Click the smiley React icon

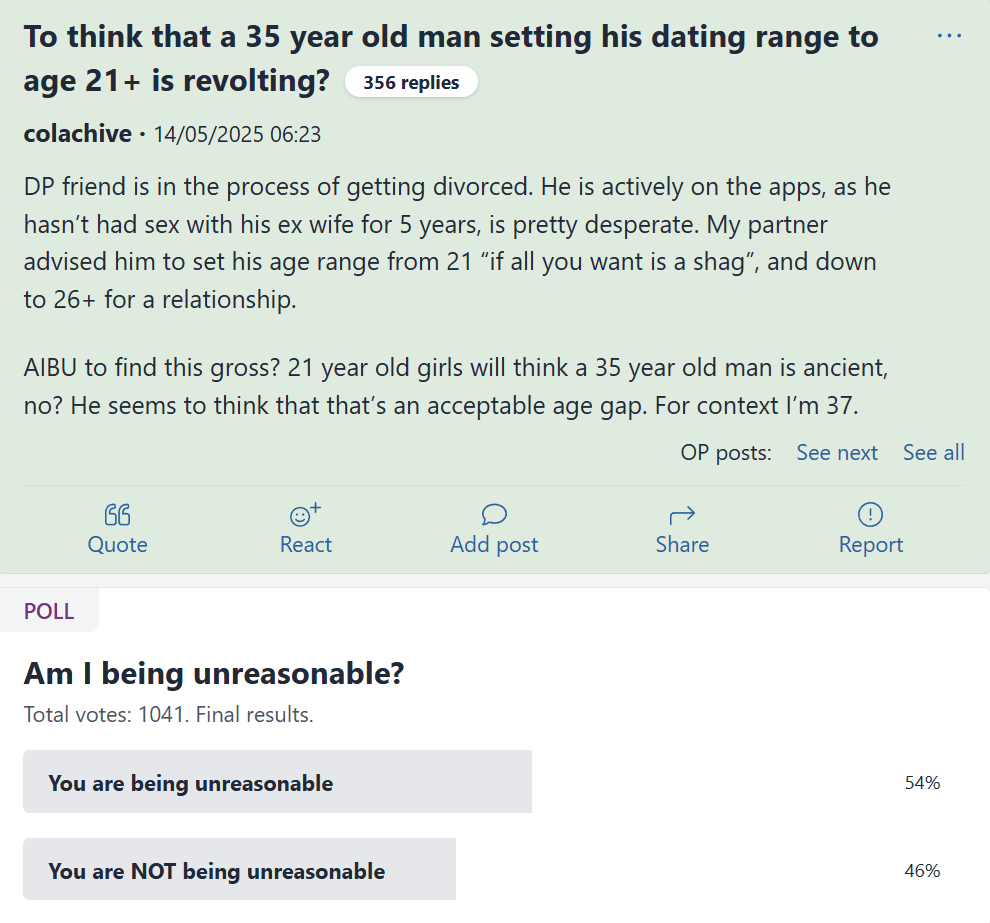[x=306, y=515]
